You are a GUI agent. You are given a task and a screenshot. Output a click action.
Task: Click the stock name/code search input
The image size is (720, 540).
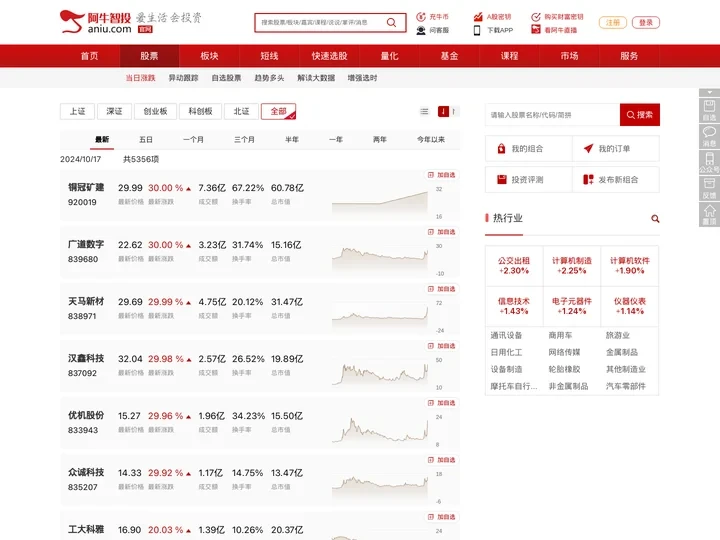click(x=552, y=115)
